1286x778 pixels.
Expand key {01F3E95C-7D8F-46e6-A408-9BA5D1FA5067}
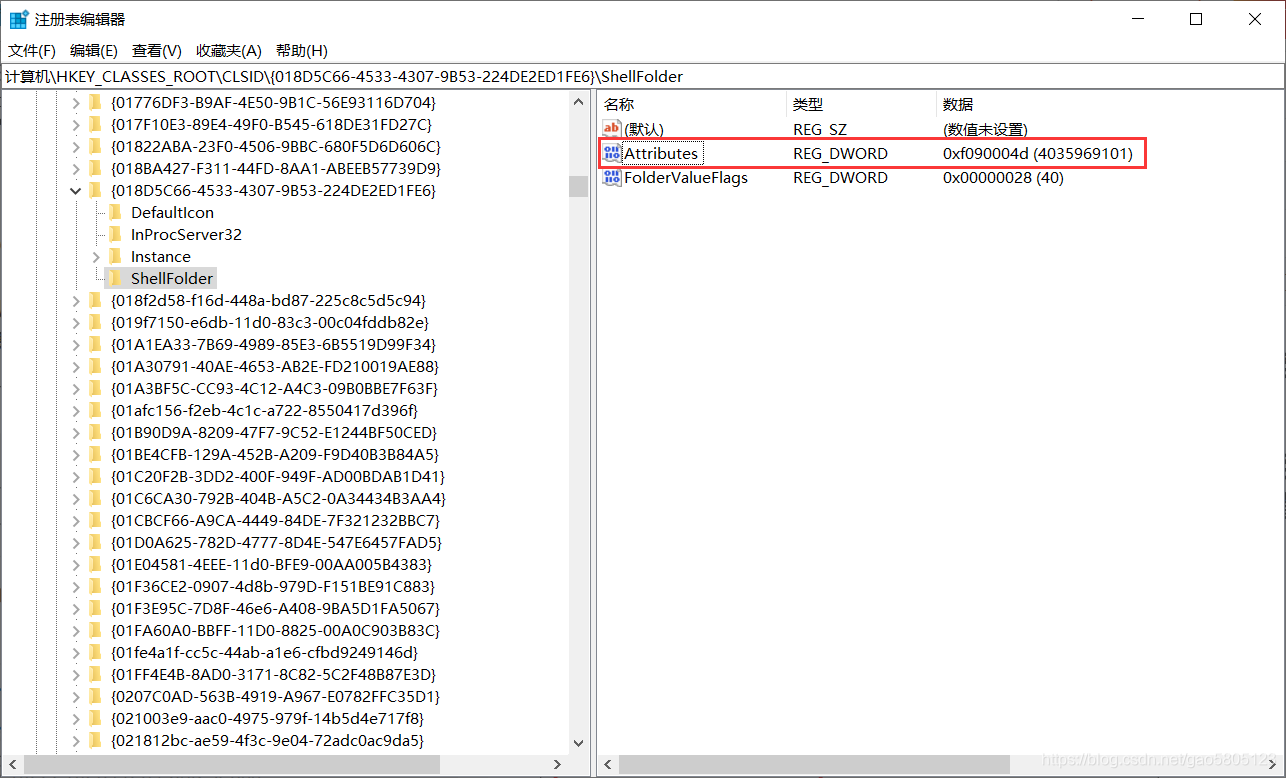76,608
